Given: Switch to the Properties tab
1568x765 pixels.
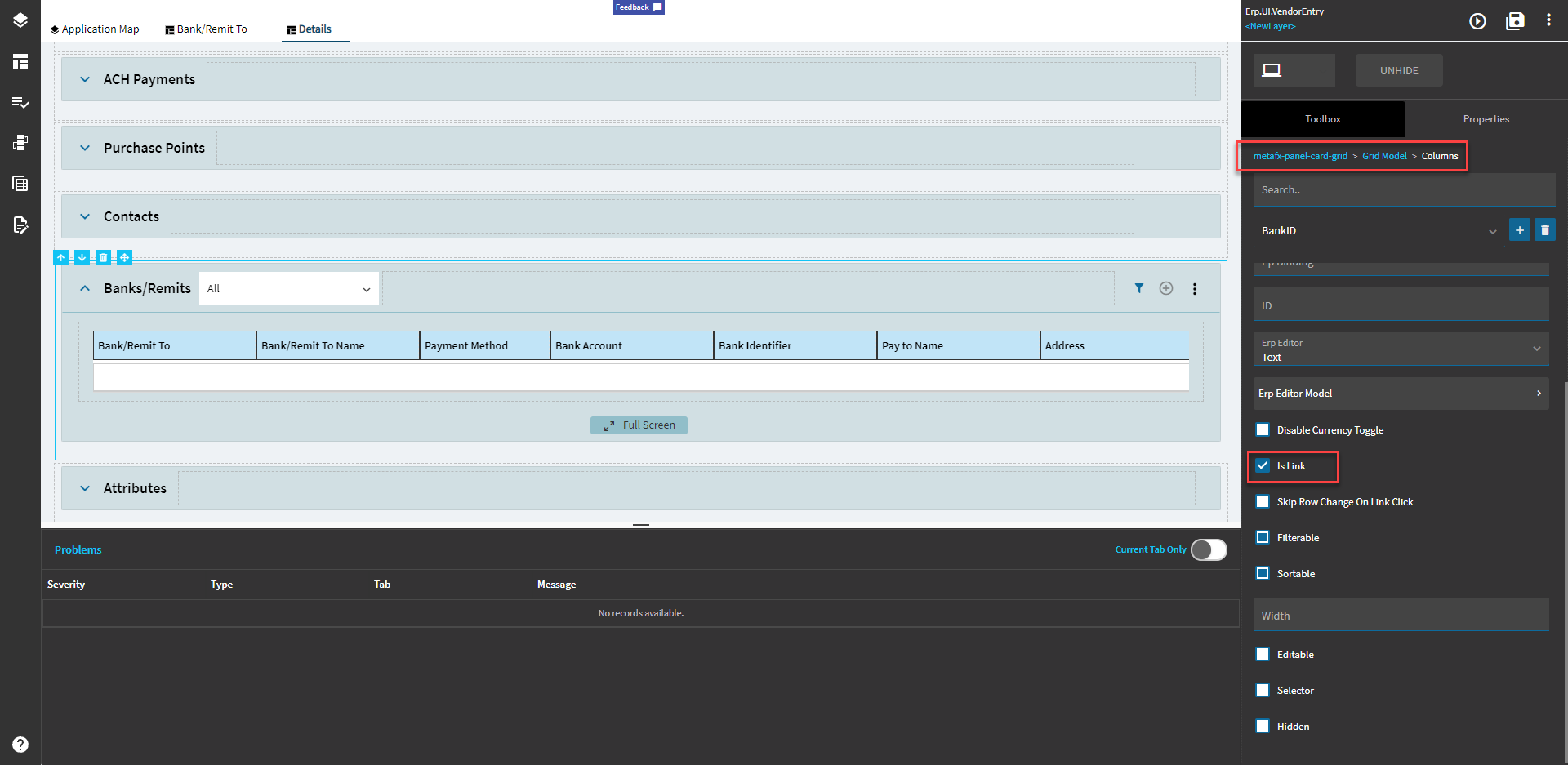Looking at the screenshot, I should pos(1486,119).
